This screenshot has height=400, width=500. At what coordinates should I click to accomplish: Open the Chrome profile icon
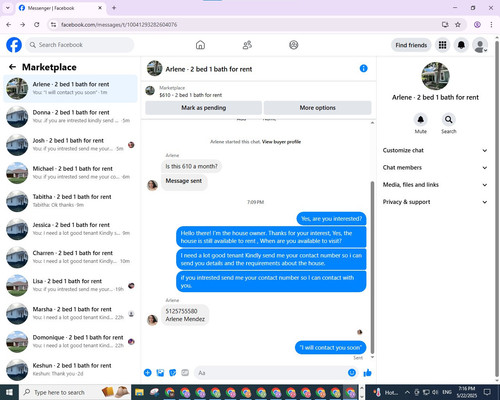click(477, 25)
